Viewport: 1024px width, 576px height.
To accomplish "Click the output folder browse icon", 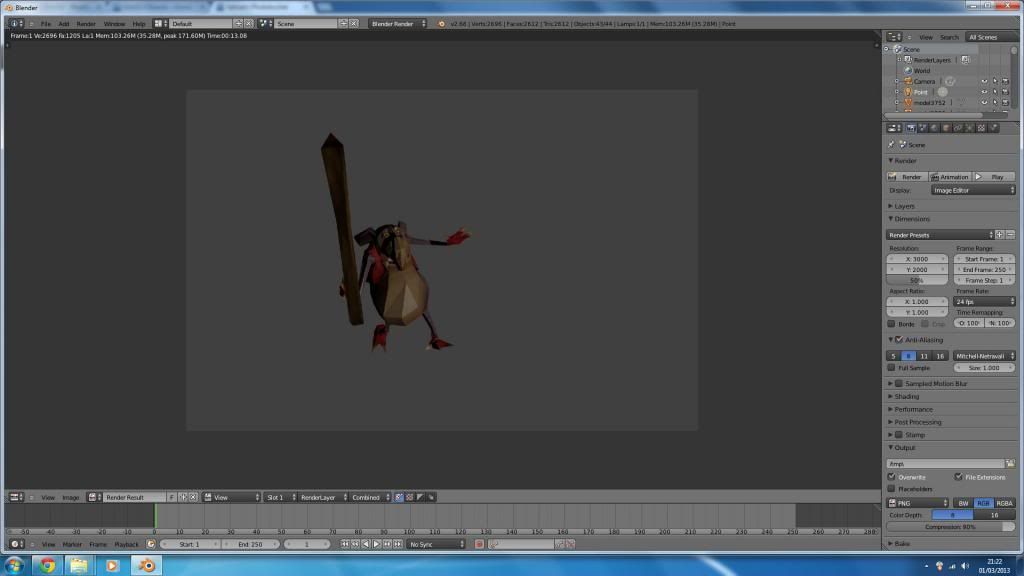I will [1010, 464].
